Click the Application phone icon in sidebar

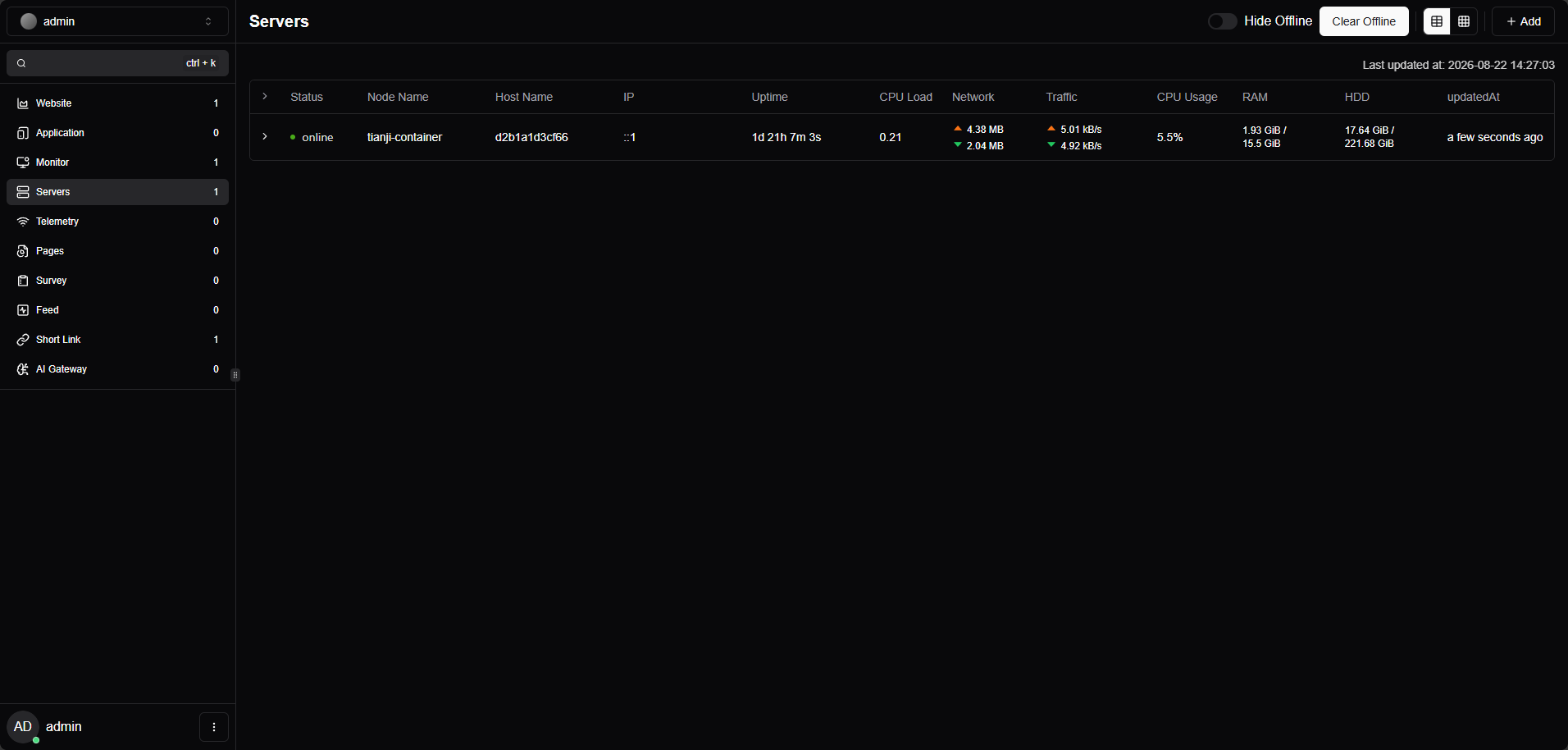pyautogui.click(x=23, y=133)
